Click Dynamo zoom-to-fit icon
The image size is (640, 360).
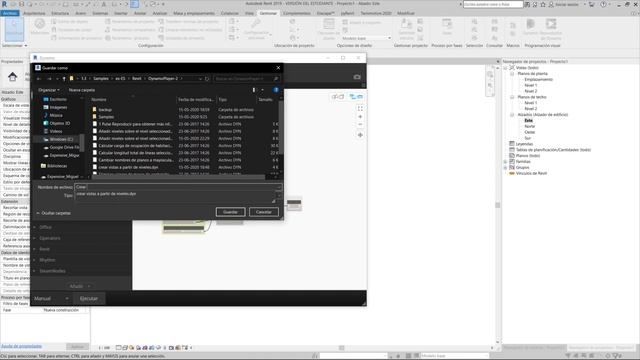[x=360, y=109]
